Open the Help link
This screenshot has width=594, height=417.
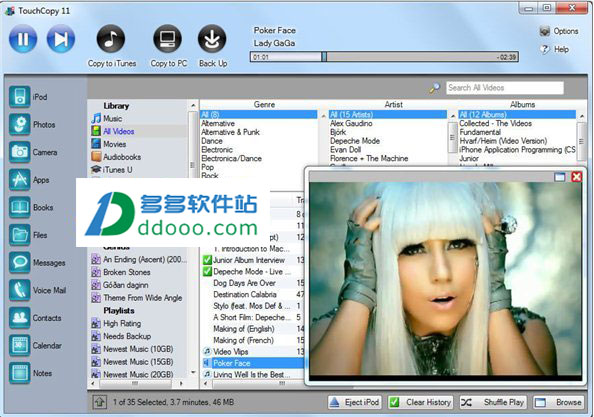pos(555,49)
